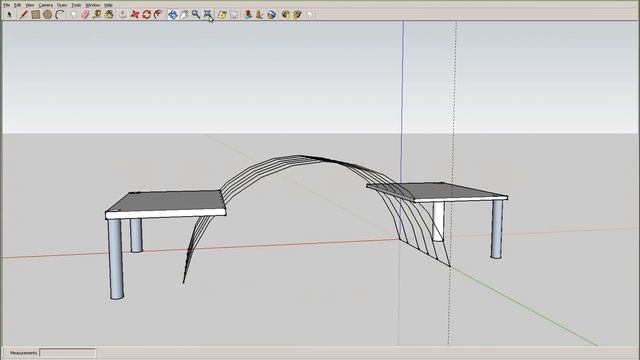
Task: Click the Toggle Terrain icon
Action: coord(233,15)
